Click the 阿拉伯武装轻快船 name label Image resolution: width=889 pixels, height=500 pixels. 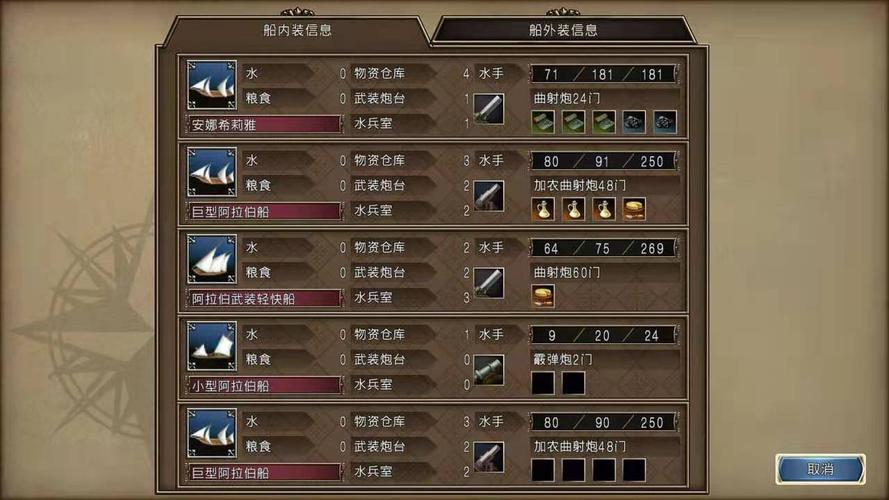243,299
